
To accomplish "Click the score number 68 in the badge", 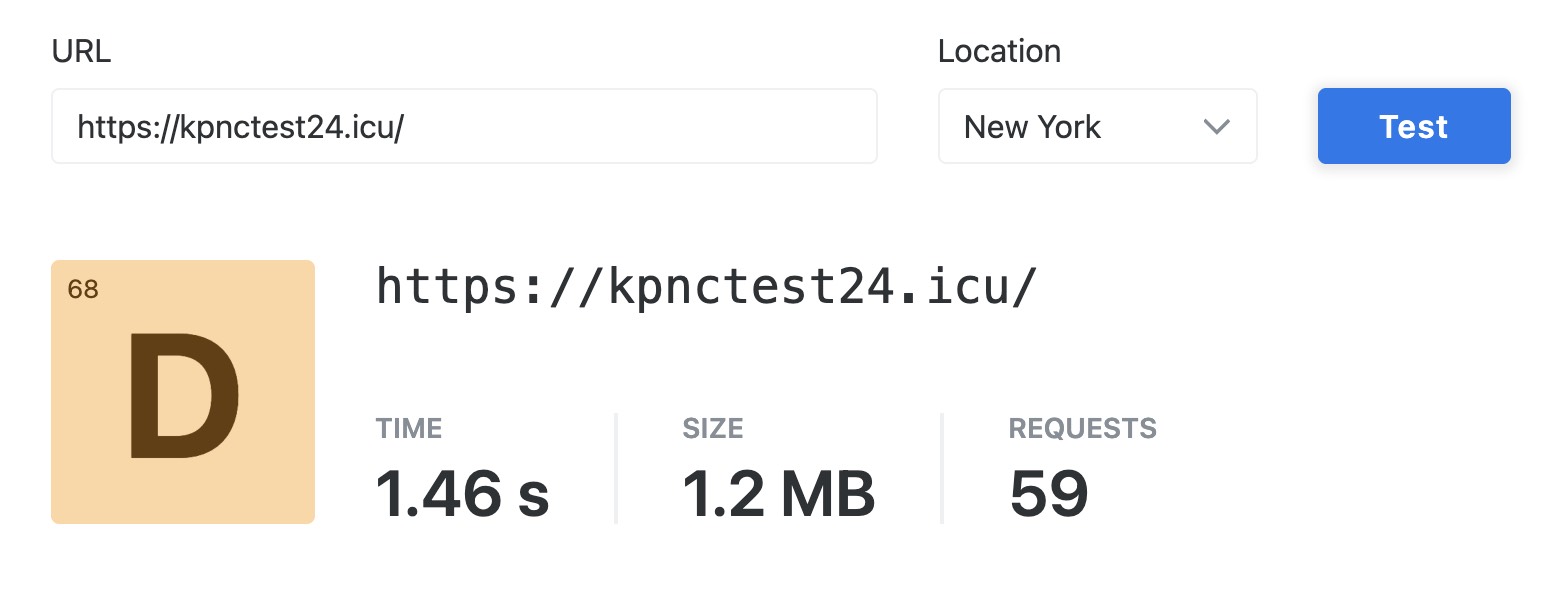I will 83,290.
